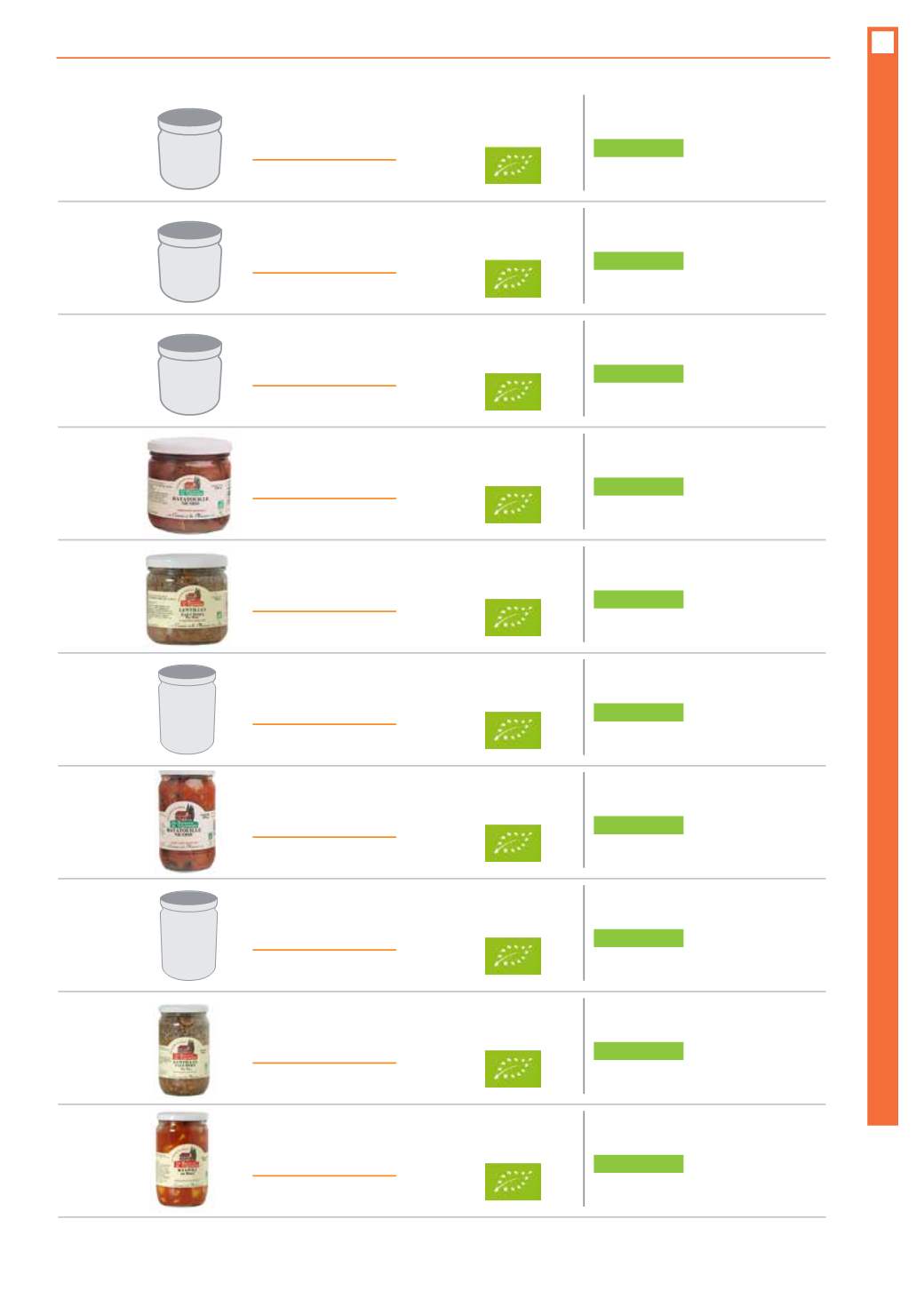
Task: Click the white square atop the orange side strip
Action: click(882, 42)
